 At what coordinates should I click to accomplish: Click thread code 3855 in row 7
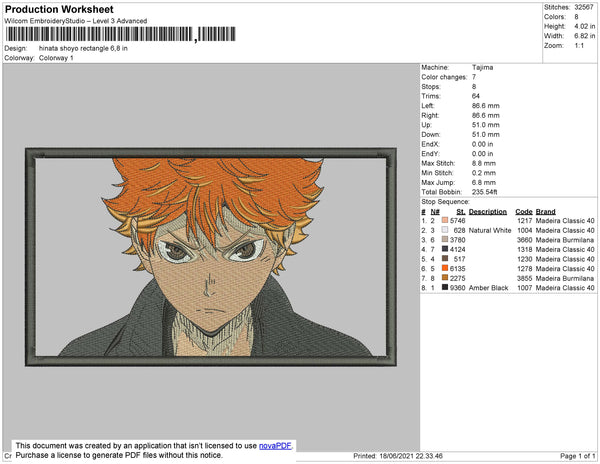[524, 278]
